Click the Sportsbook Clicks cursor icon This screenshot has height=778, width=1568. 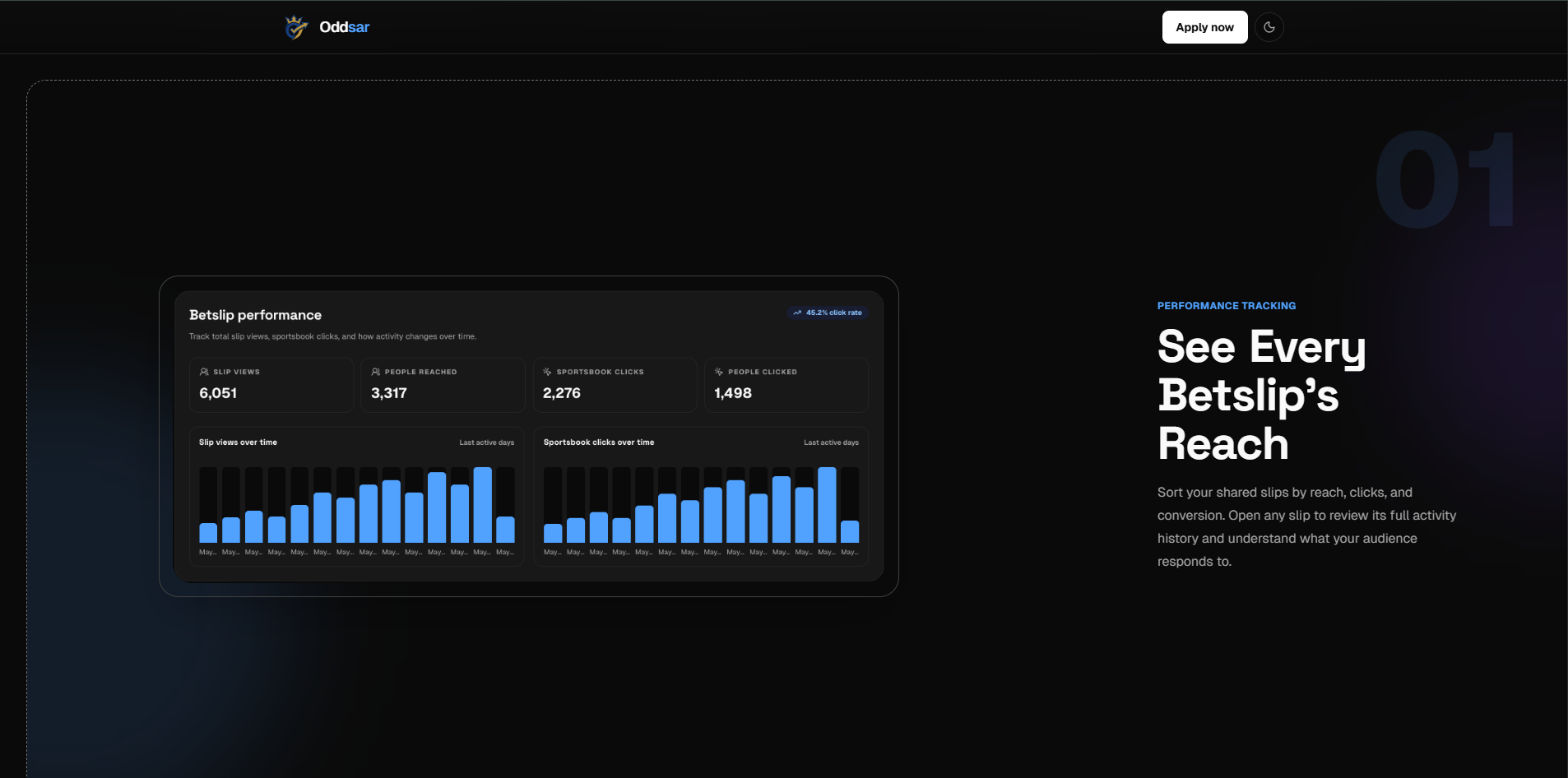(547, 372)
